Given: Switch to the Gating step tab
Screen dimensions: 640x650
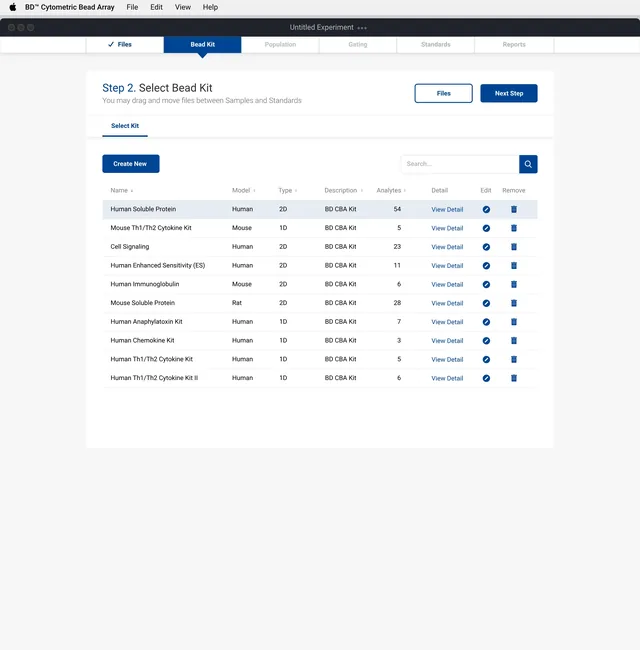Looking at the screenshot, I should 358,44.
